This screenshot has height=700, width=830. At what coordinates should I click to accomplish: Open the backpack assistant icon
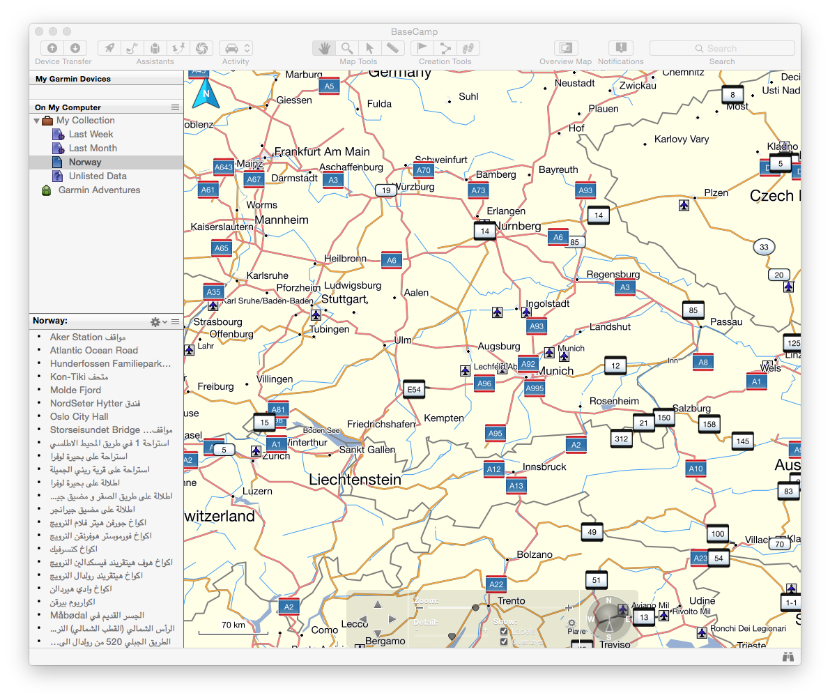click(155, 48)
